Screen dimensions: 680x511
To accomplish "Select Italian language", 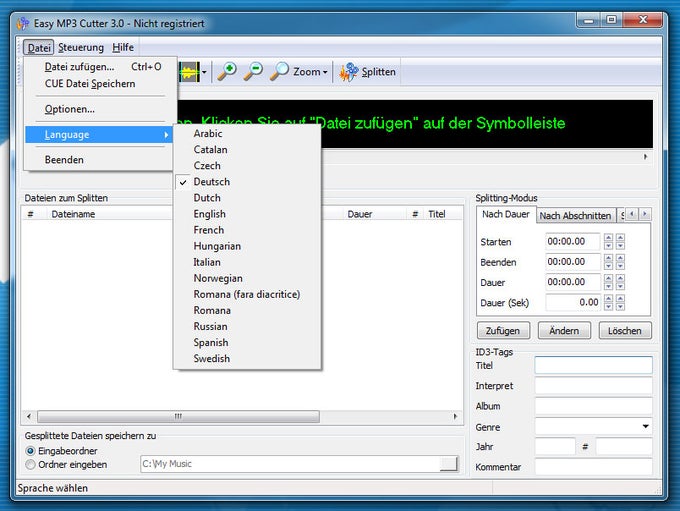I will [247, 262].
